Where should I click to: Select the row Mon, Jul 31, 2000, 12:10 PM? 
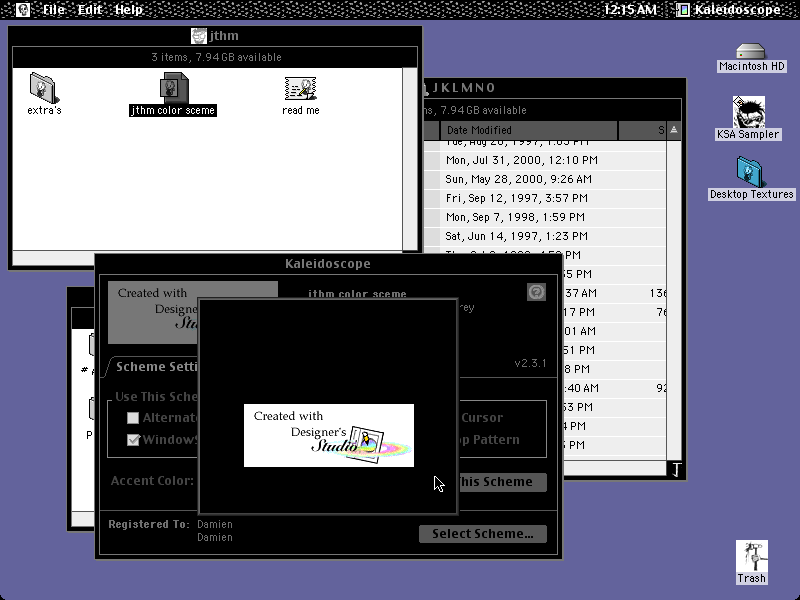(544, 160)
